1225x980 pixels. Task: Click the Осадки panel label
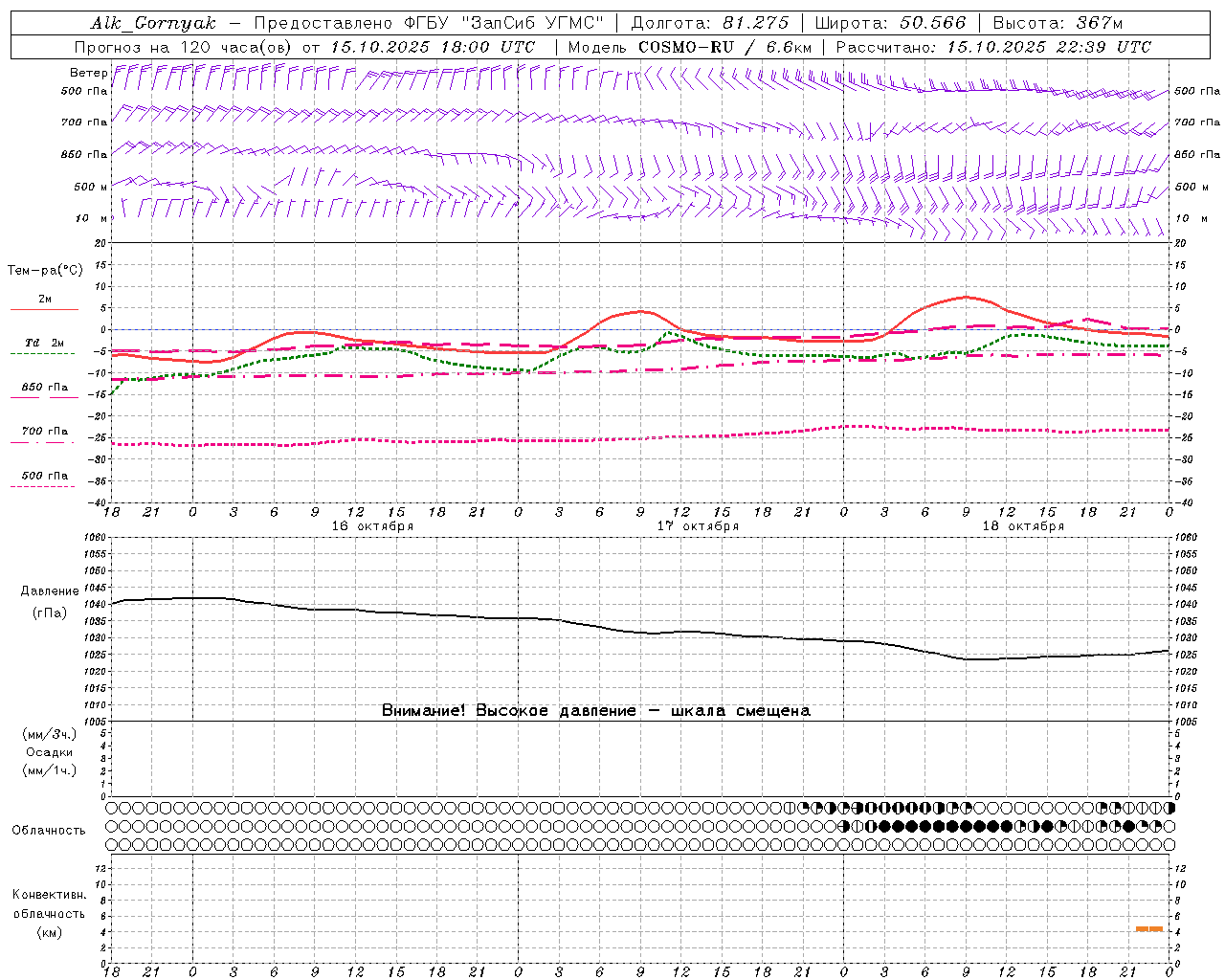49,752
